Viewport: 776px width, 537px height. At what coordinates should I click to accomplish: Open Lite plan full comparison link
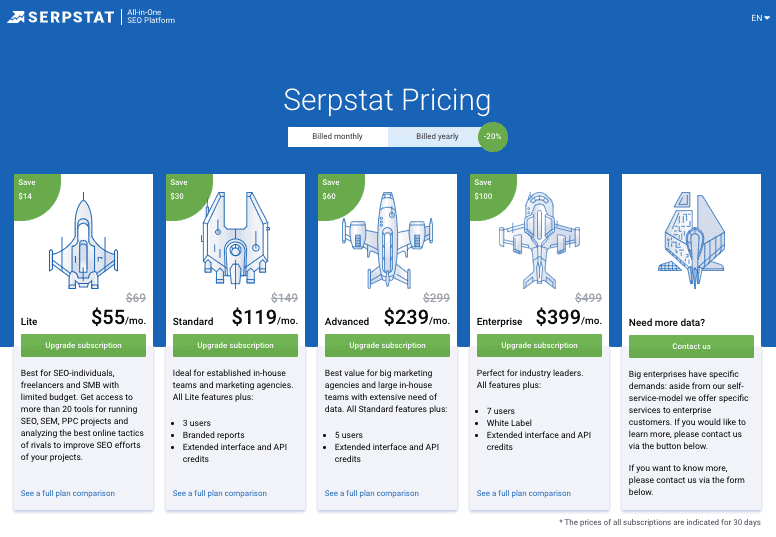tap(68, 493)
